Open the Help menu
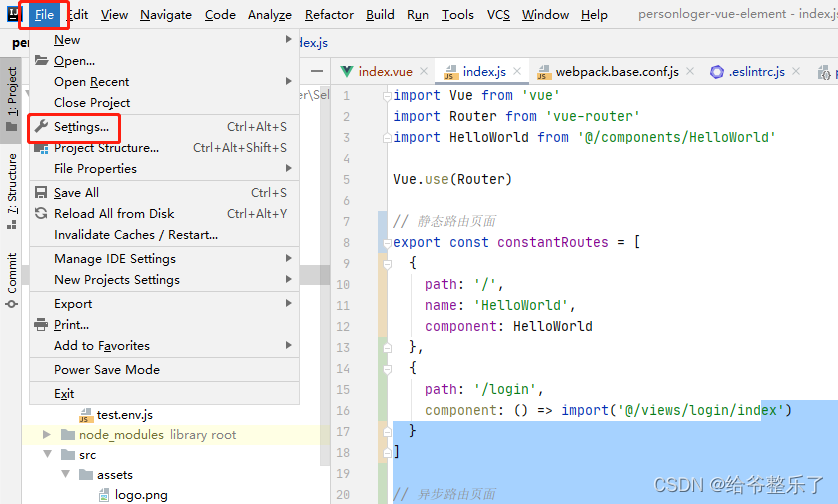This screenshot has width=838, height=504. (594, 14)
